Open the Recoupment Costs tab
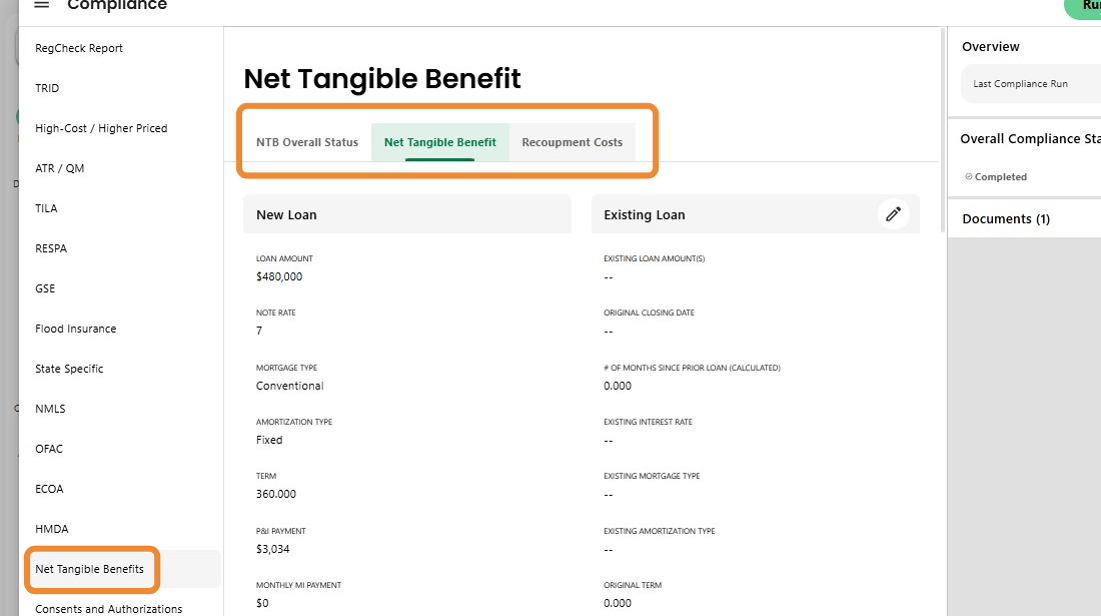Viewport: 1101px width, 616px height. point(572,142)
